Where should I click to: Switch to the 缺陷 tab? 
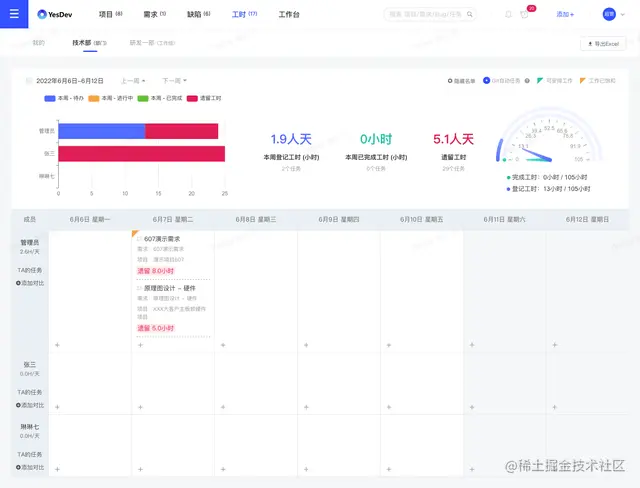click(199, 14)
